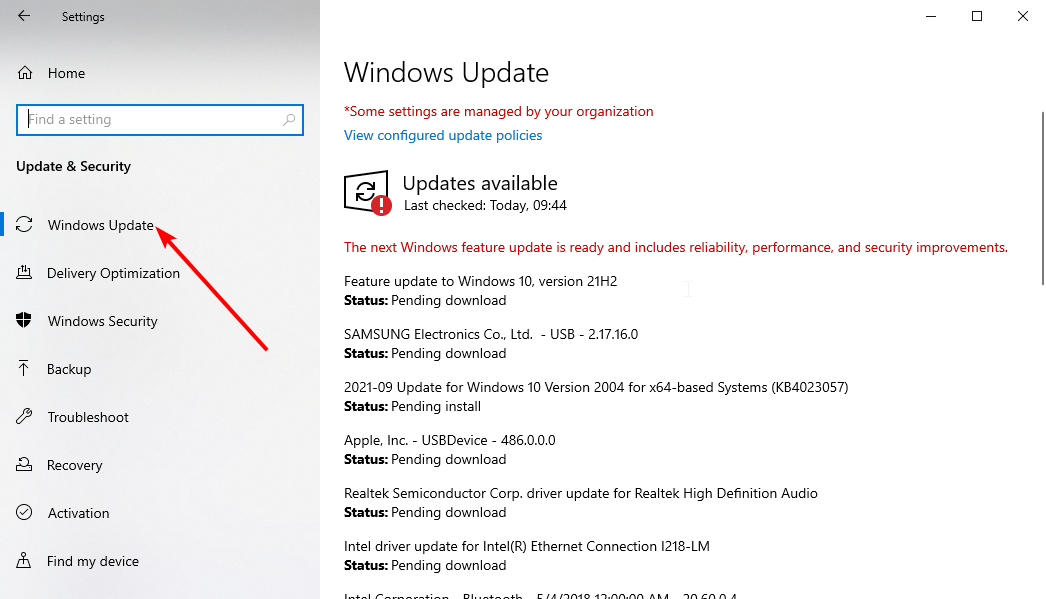Click the Windows Update page heading
Image resolution: width=1046 pixels, height=599 pixels.
[x=446, y=73]
